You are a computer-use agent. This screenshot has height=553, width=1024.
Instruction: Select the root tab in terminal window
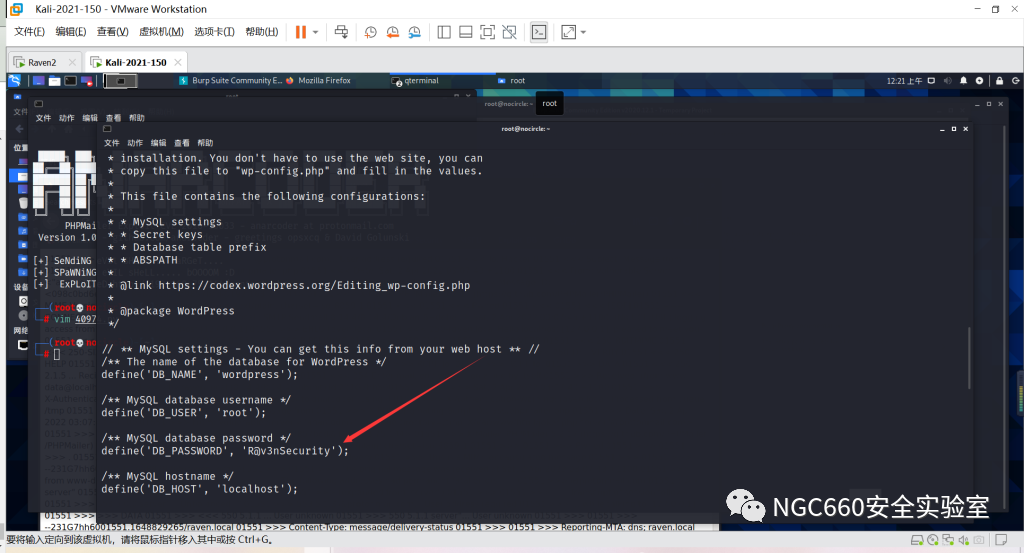pos(549,104)
